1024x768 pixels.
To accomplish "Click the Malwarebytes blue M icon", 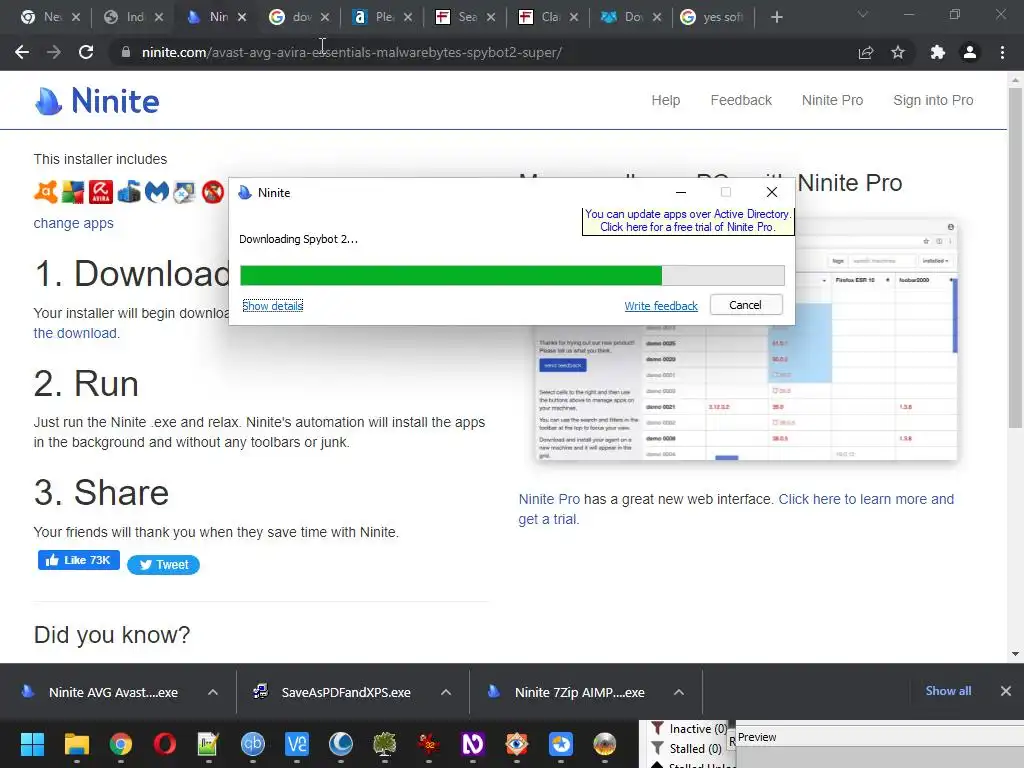I will click(x=157, y=192).
